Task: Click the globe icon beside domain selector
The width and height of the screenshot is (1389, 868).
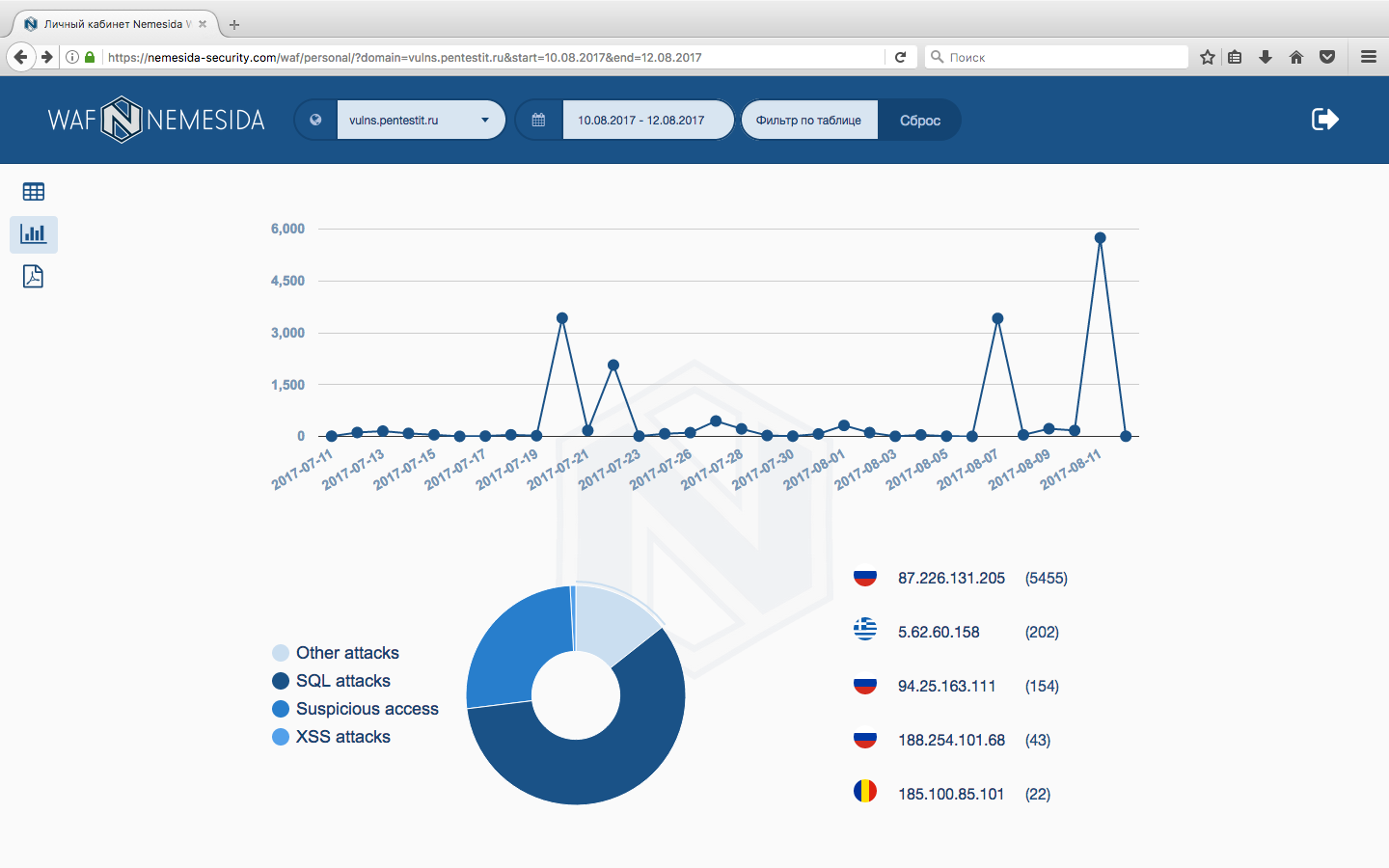Action: 315,121
